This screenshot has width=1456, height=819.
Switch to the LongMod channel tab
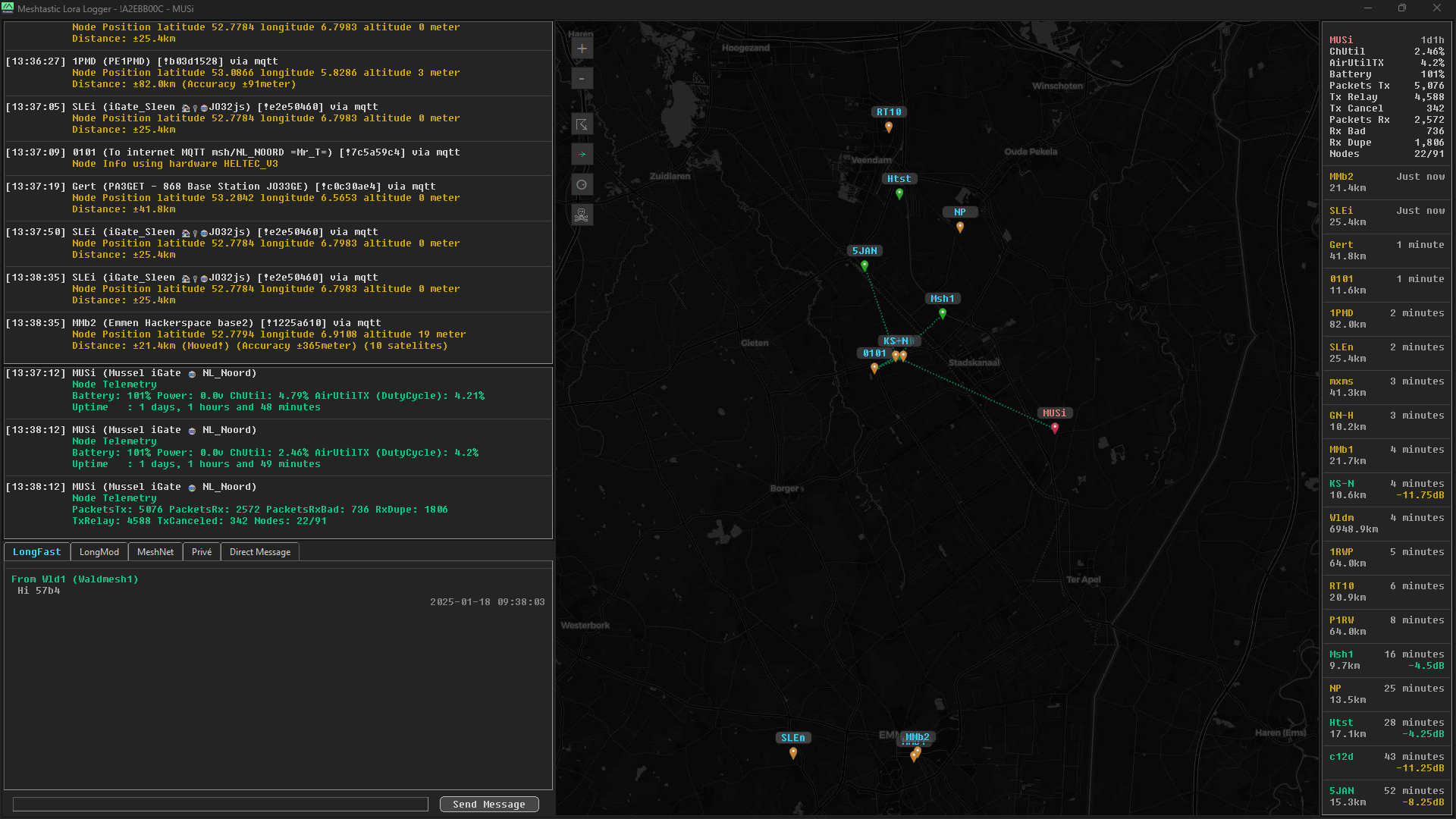click(99, 552)
